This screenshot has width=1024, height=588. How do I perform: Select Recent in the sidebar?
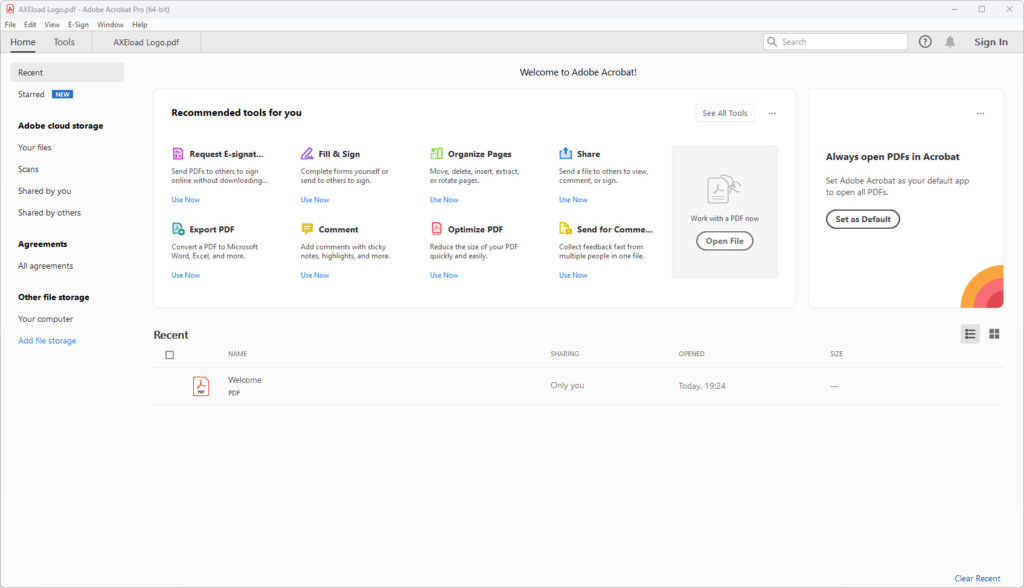point(67,73)
